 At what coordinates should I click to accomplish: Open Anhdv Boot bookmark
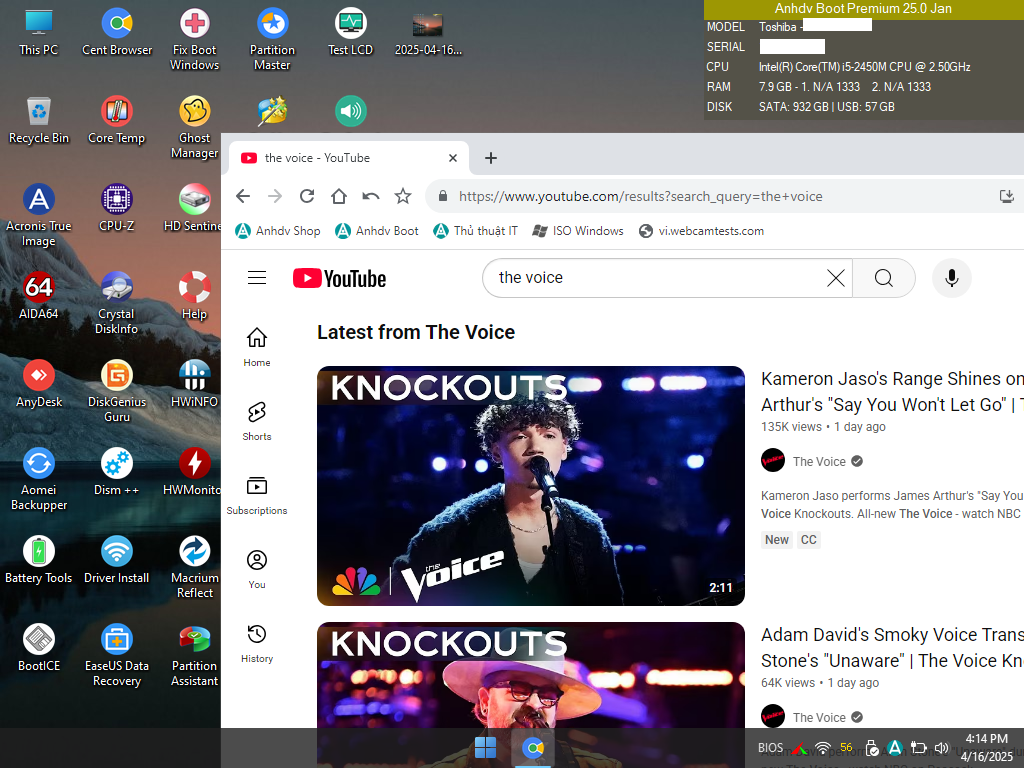click(x=377, y=231)
